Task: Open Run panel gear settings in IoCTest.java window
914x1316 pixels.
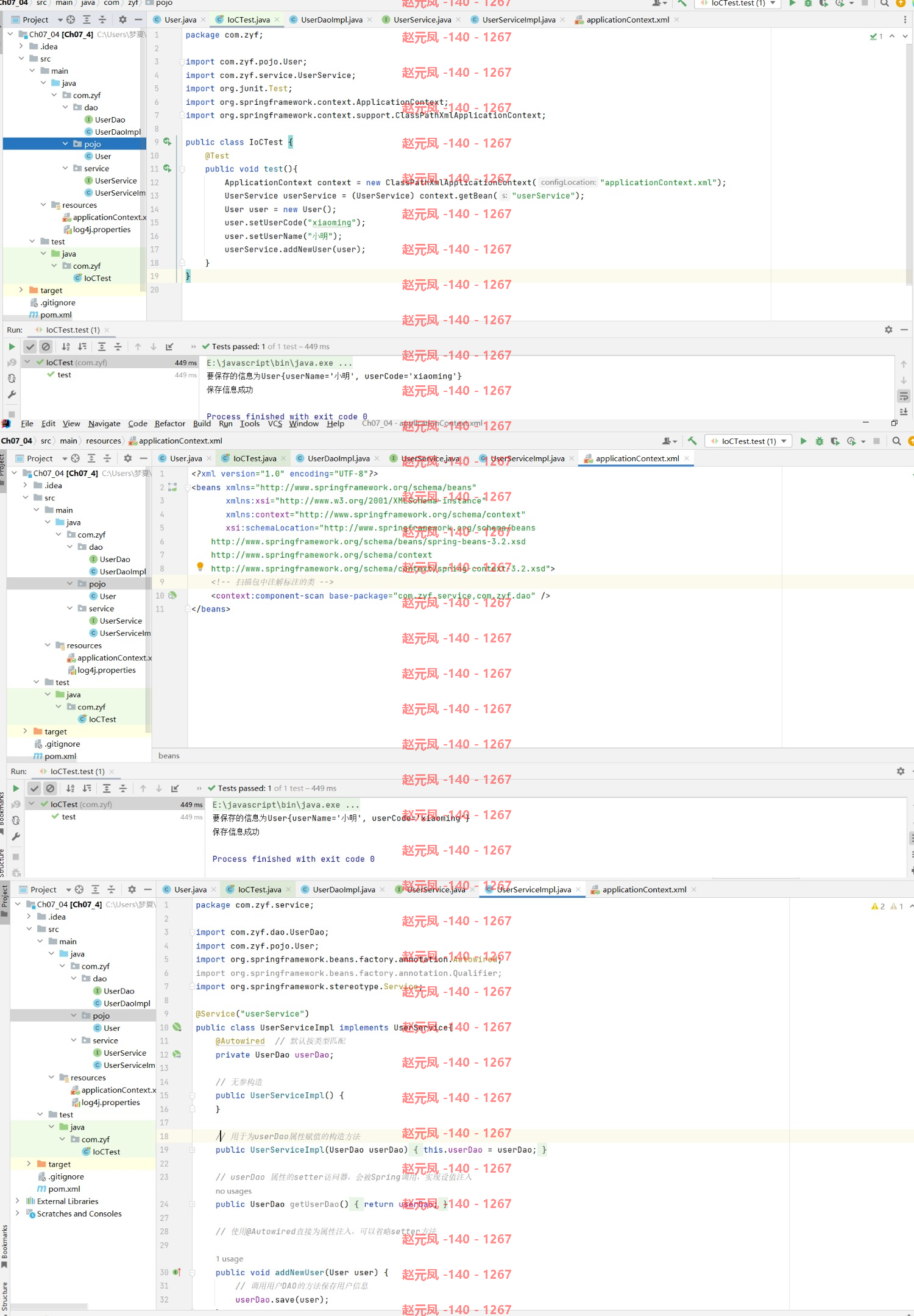Action: [888, 330]
